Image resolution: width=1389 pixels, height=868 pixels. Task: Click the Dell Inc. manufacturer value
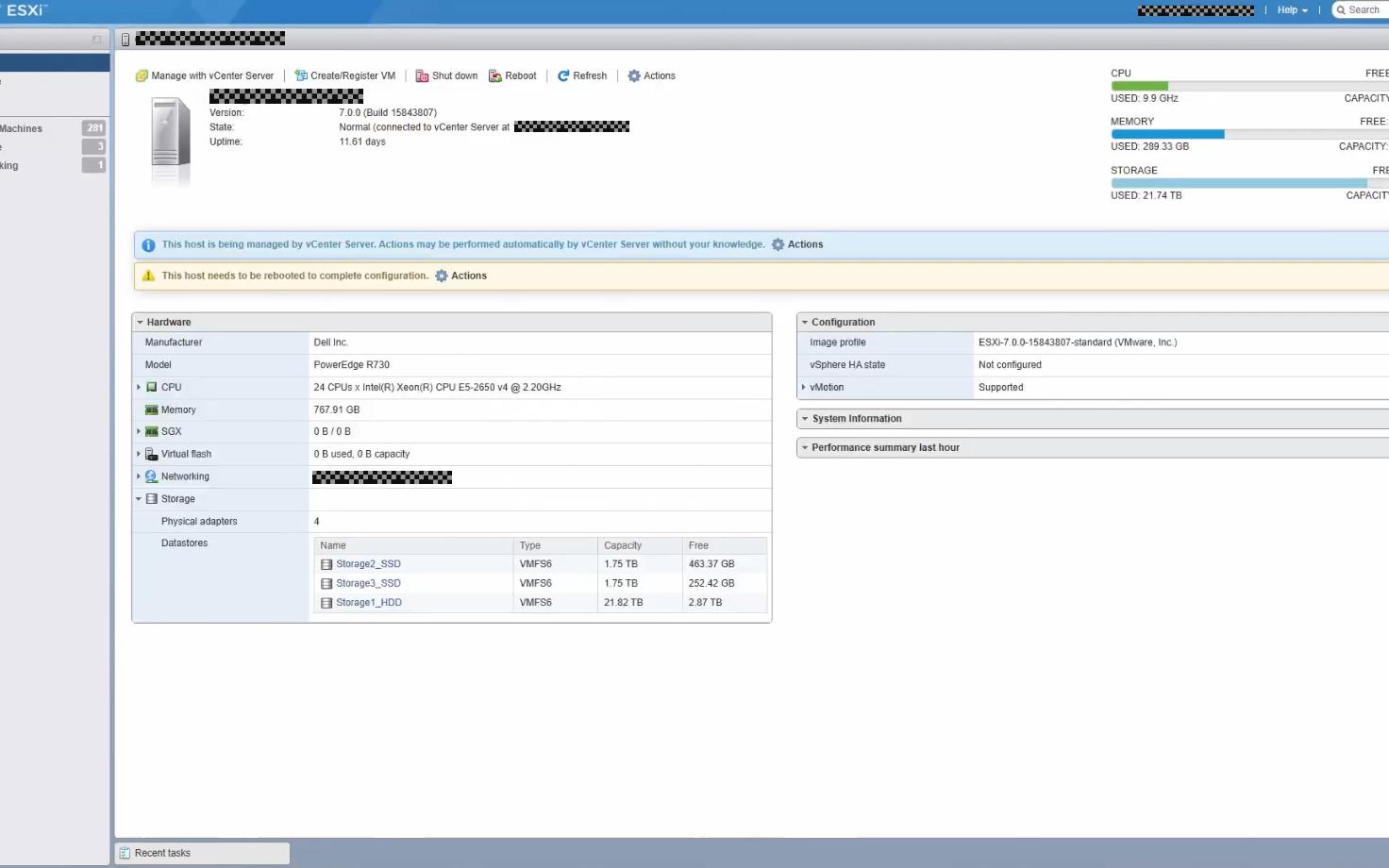pyautogui.click(x=330, y=342)
